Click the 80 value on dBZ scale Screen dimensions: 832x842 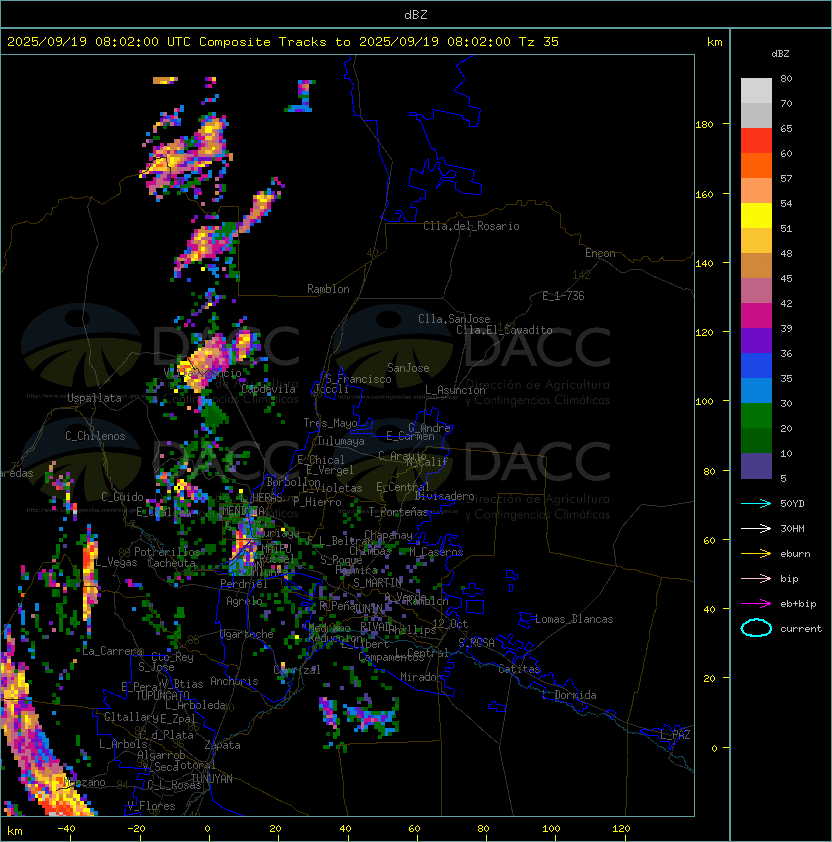pos(786,78)
